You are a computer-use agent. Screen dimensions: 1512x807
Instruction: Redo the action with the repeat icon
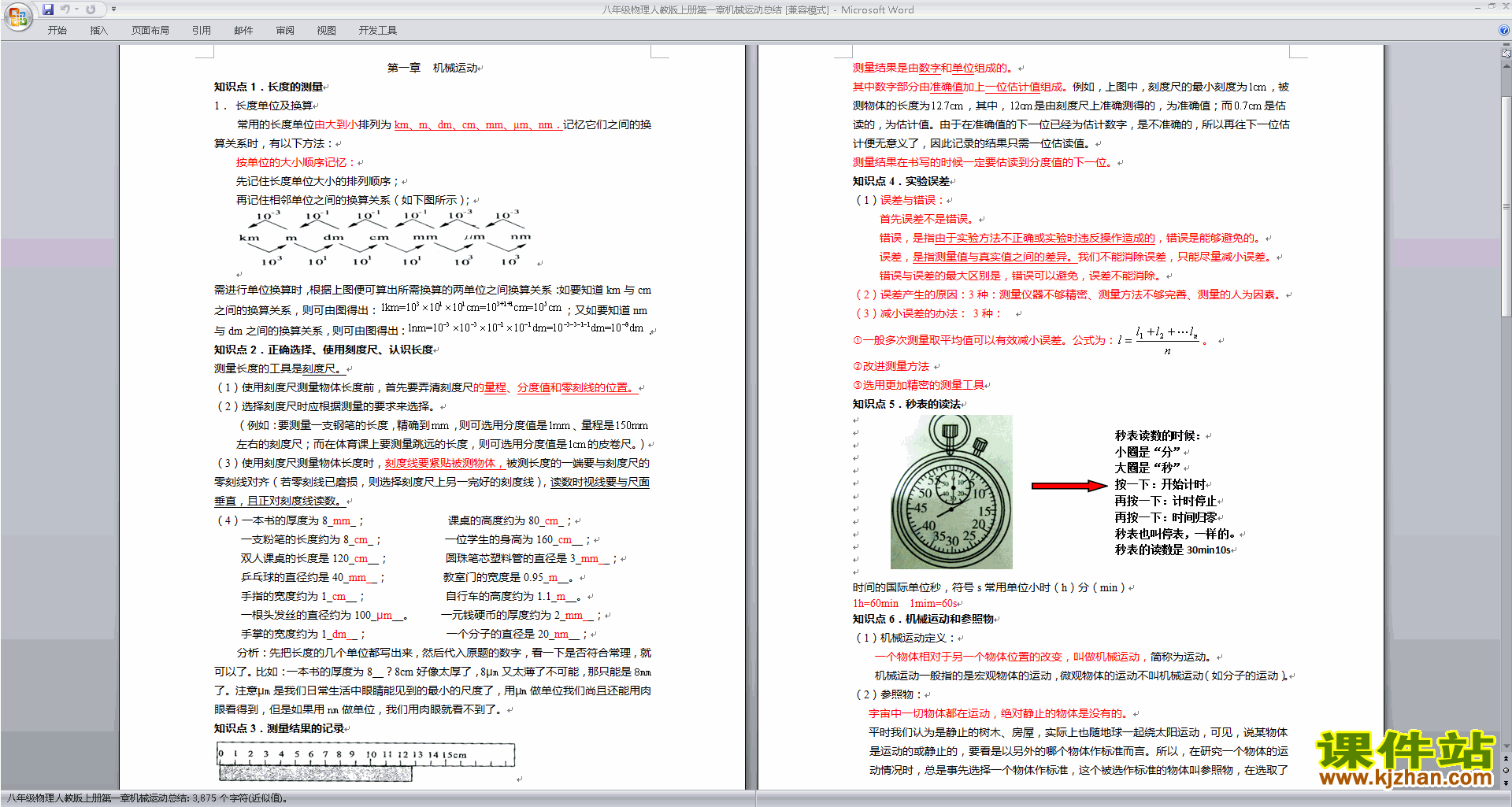pyautogui.click(x=91, y=9)
